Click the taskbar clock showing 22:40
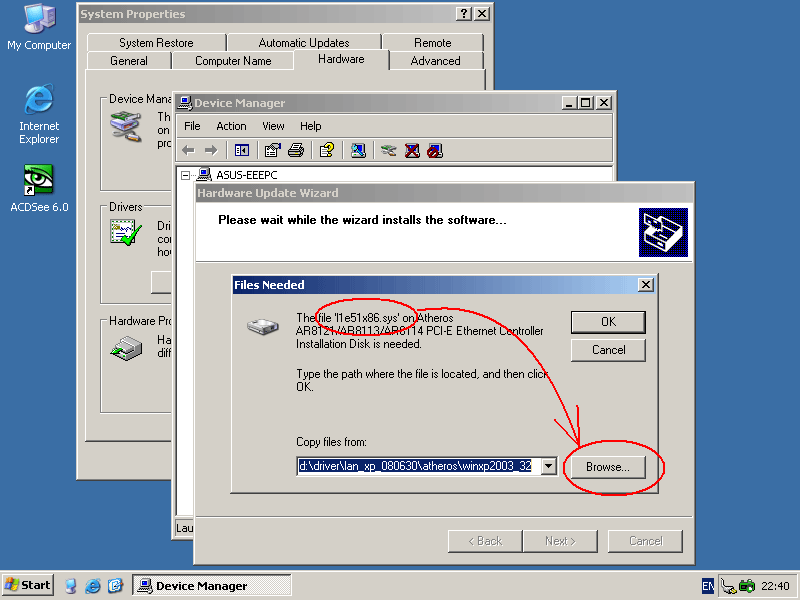The height and width of the screenshot is (600, 800). tap(775, 586)
